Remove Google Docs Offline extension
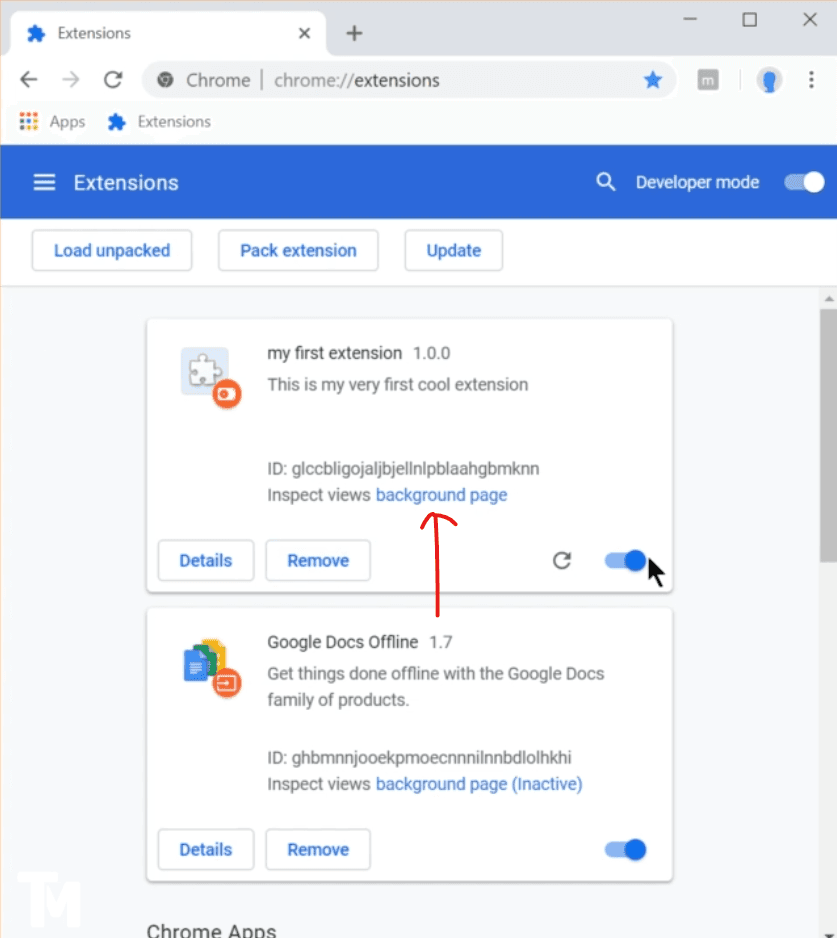 coord(318,849)
